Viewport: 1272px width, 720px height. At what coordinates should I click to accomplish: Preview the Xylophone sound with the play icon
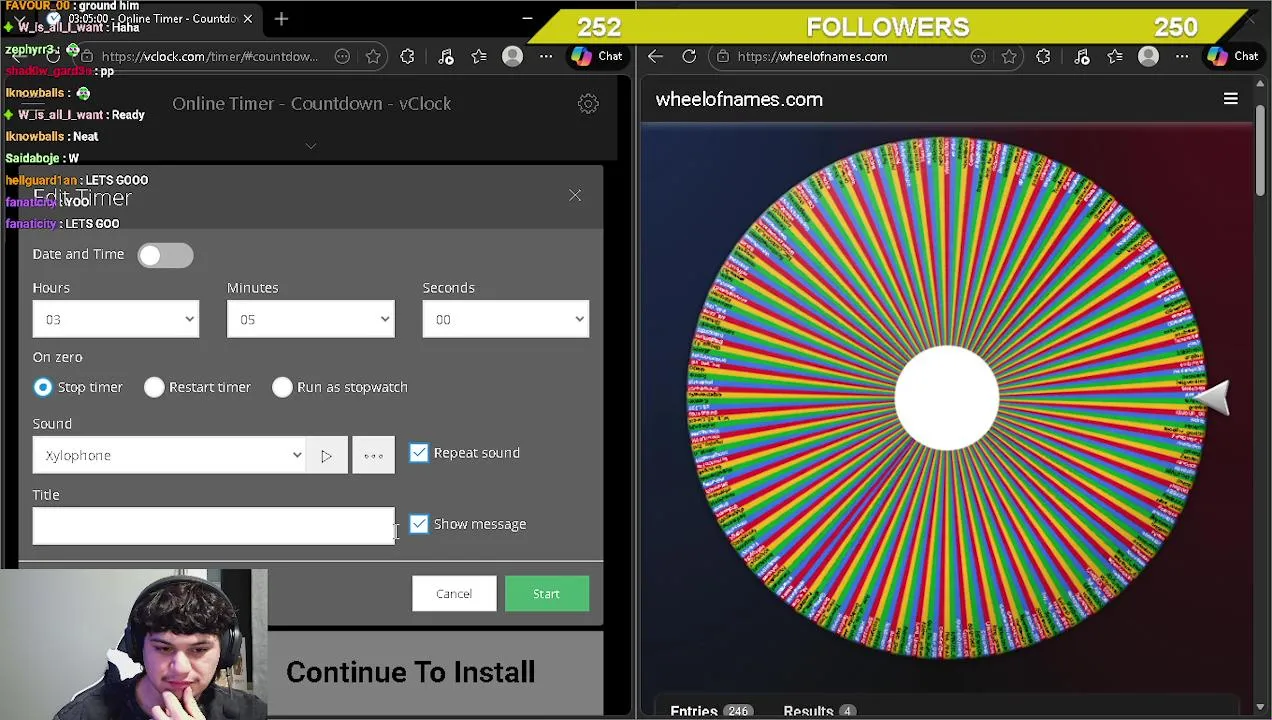326,455
